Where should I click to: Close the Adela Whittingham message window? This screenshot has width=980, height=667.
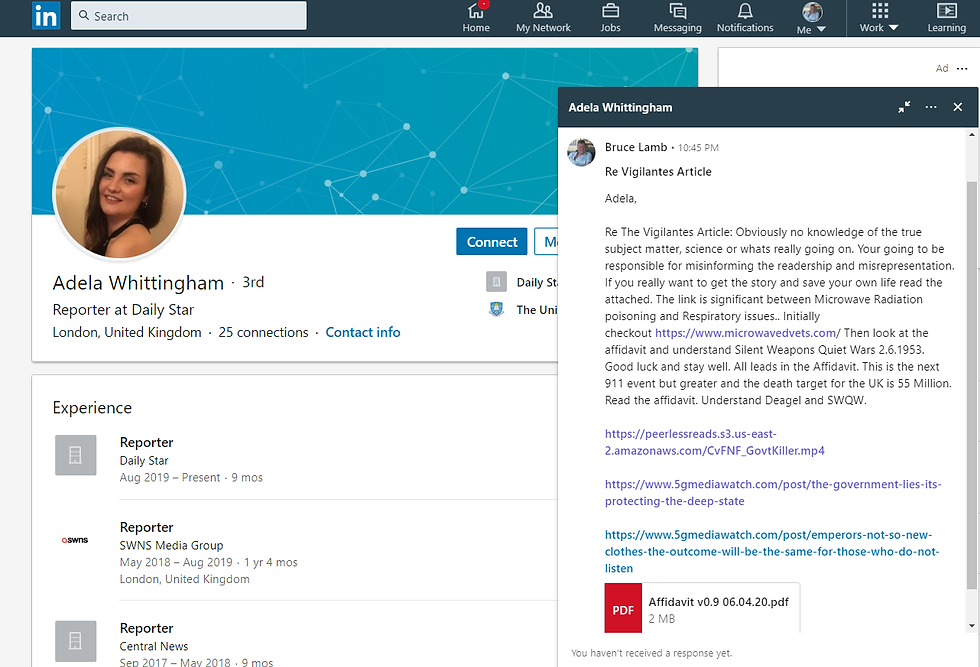[958, 107]
